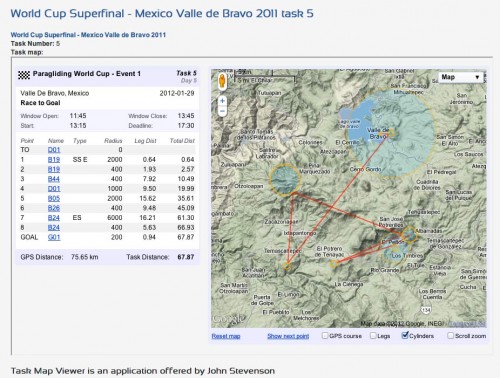This screenshot has height=378, width=500.
Task: Open World Cup Superfinal Valle de Bravo 2011 link
Action: pyautogui.click(x=88, y=35)
